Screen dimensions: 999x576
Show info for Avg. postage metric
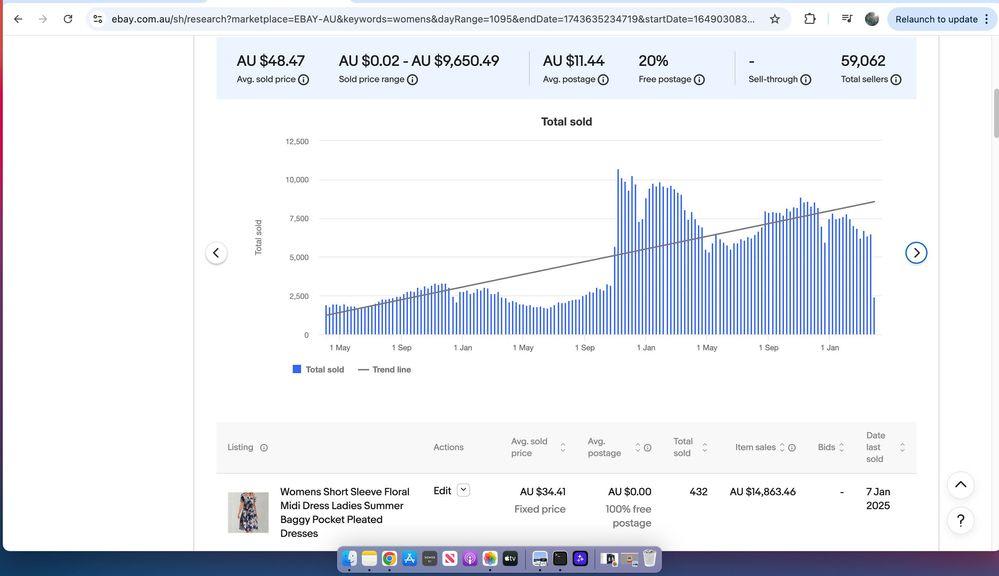[x=603, y=80]
